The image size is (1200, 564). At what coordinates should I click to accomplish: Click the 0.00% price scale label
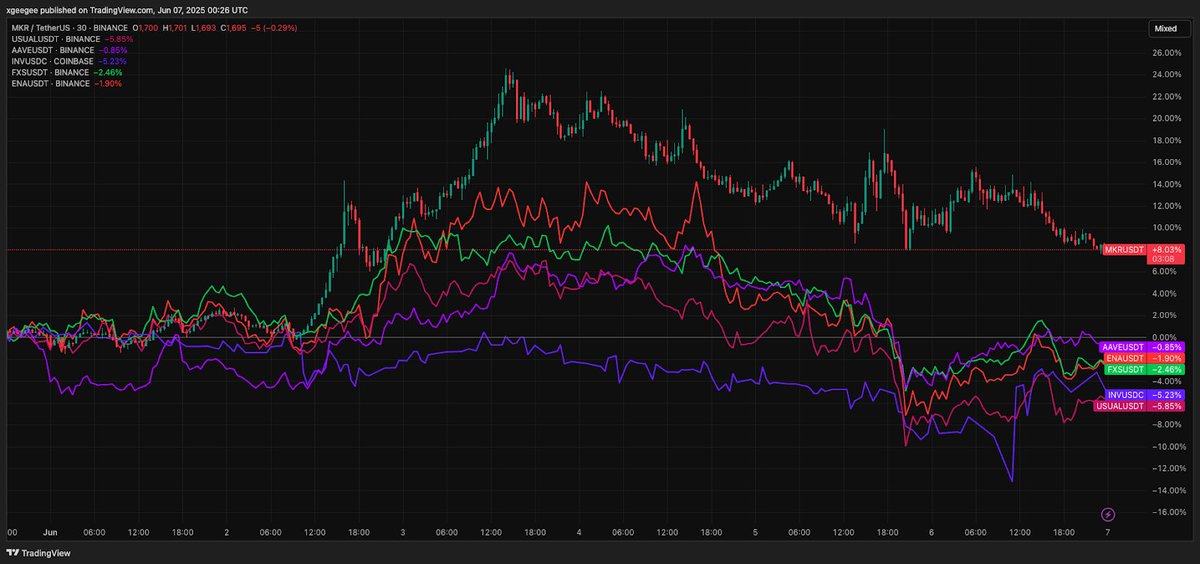click(1165, 337)
